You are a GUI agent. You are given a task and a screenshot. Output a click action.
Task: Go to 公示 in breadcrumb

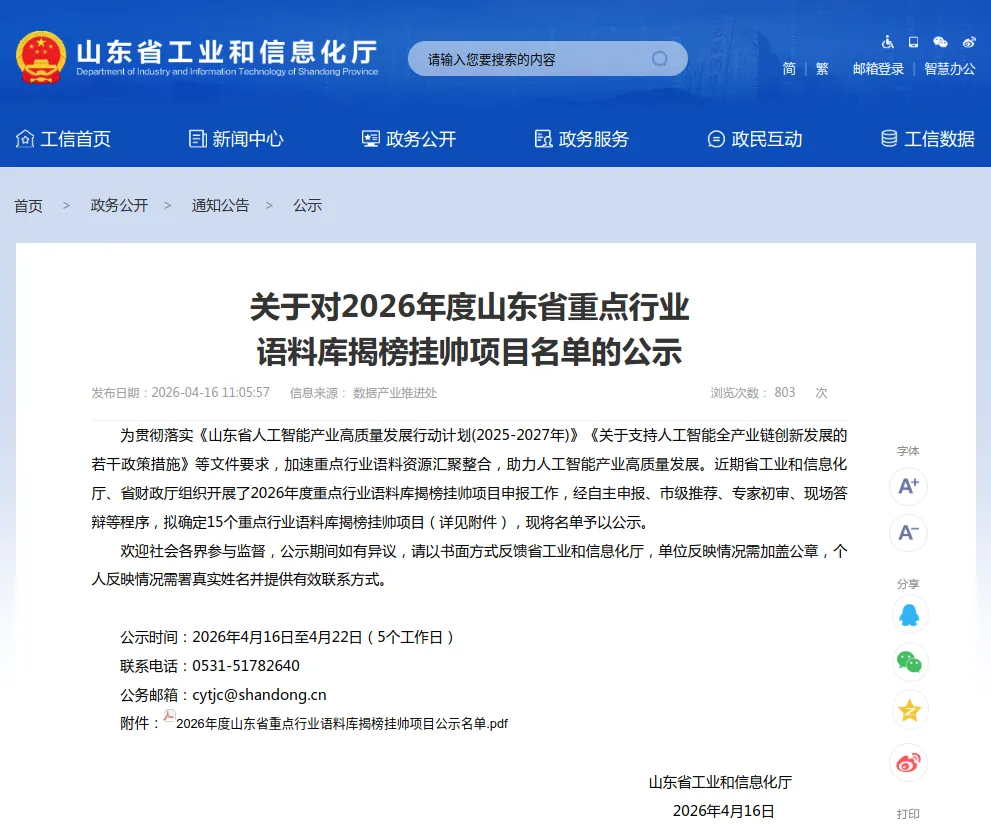pyautogui.click(x=307, y=205)
